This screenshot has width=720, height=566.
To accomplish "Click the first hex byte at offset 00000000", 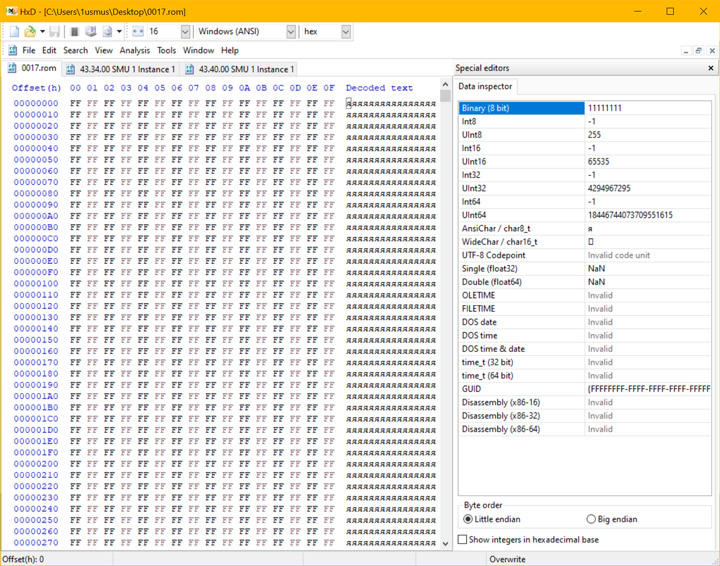I will point(75,103).
